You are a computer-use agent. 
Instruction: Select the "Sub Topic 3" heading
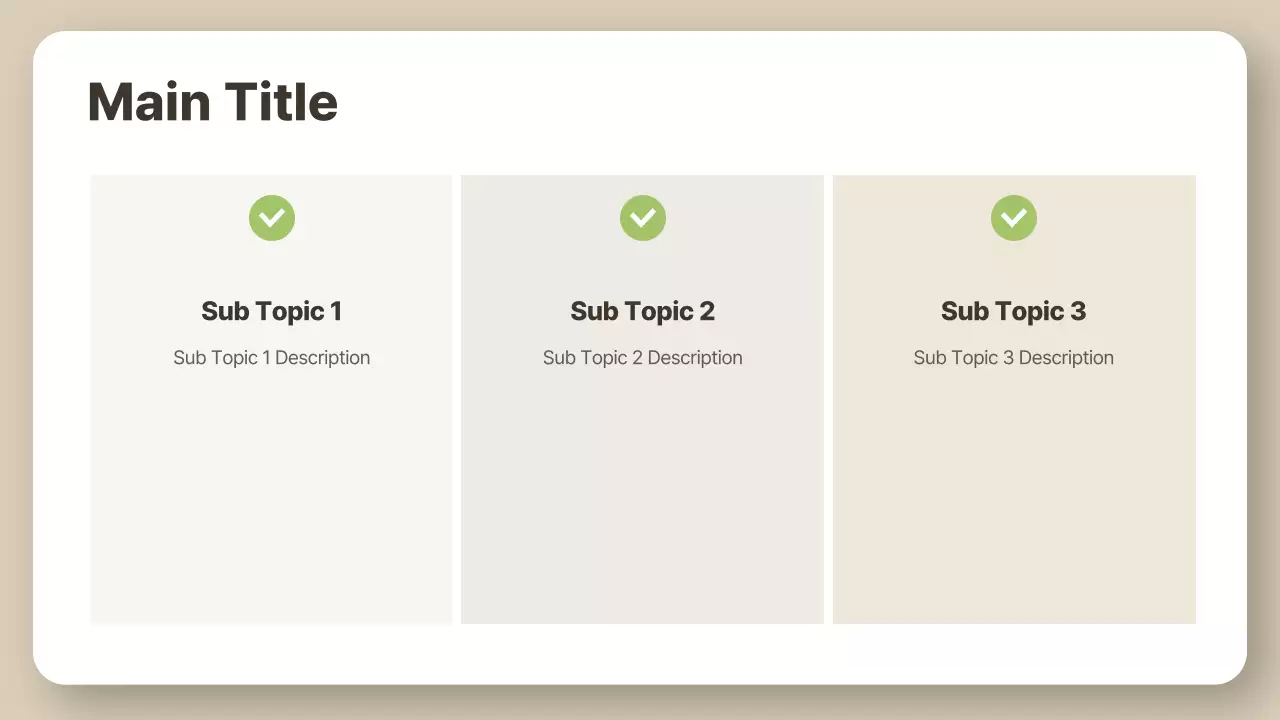pyautogui.click(x=1014, y=311)
